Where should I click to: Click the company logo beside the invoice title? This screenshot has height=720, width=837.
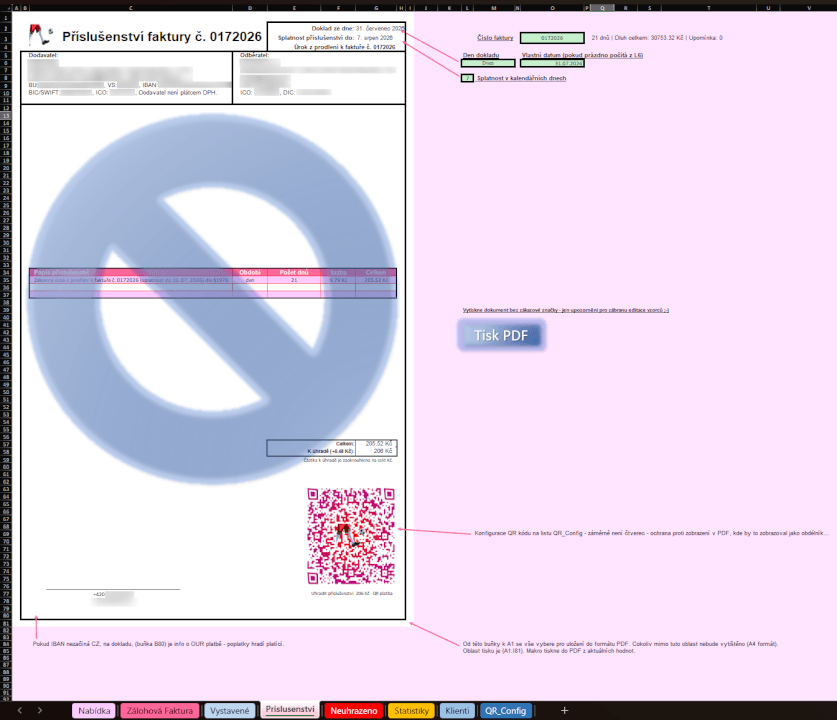tap(40, 35)
